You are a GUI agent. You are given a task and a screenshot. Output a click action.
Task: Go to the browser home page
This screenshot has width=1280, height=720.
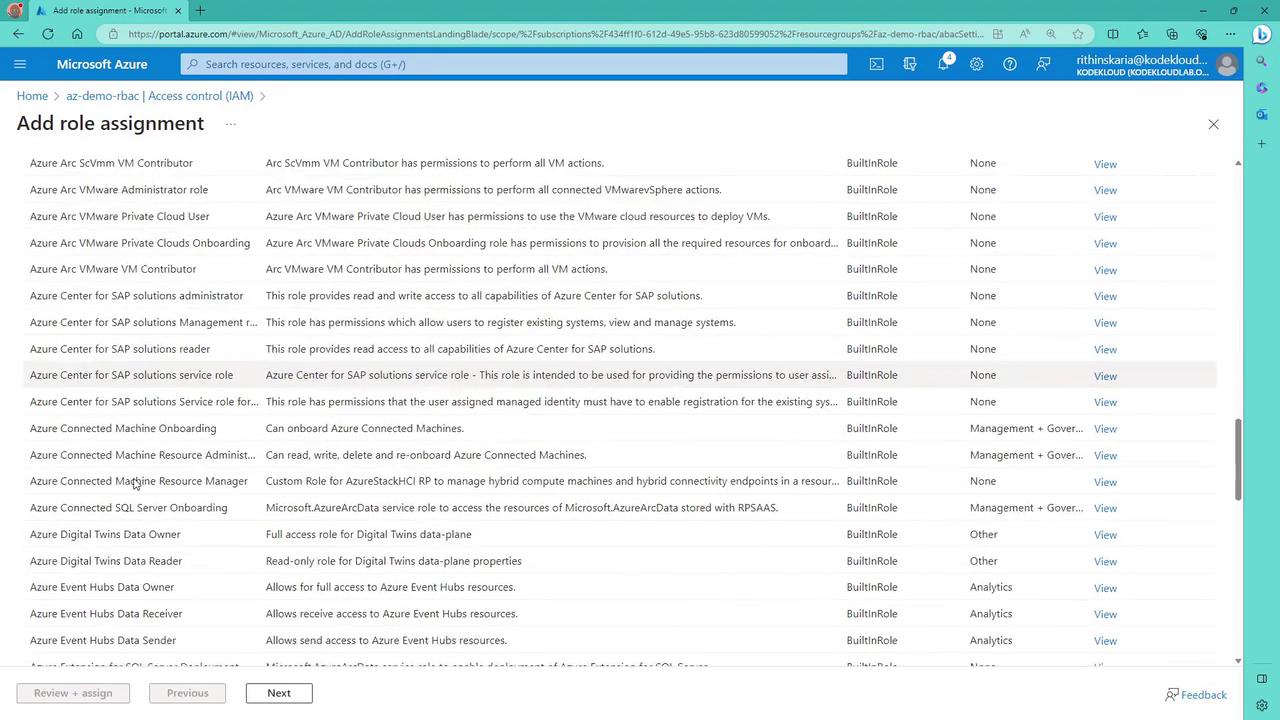click(77, 34)
